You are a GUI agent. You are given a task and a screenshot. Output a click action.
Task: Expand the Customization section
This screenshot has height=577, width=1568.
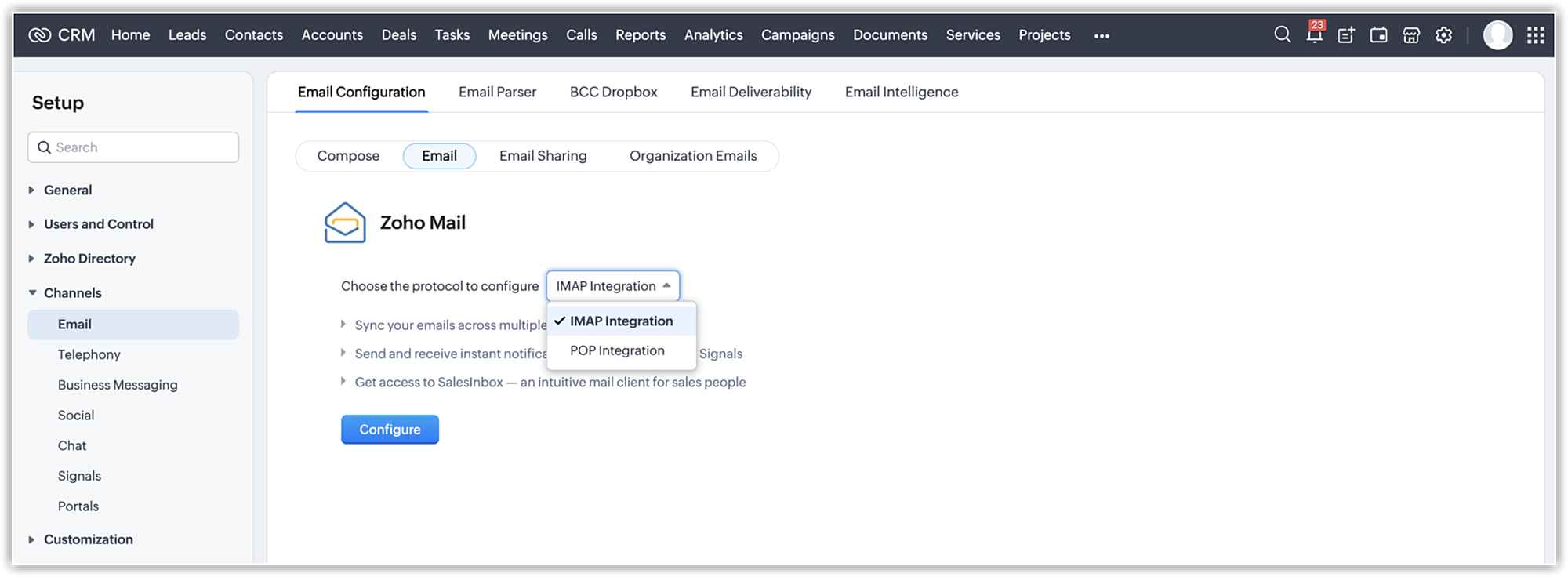(x=31, y=539)
